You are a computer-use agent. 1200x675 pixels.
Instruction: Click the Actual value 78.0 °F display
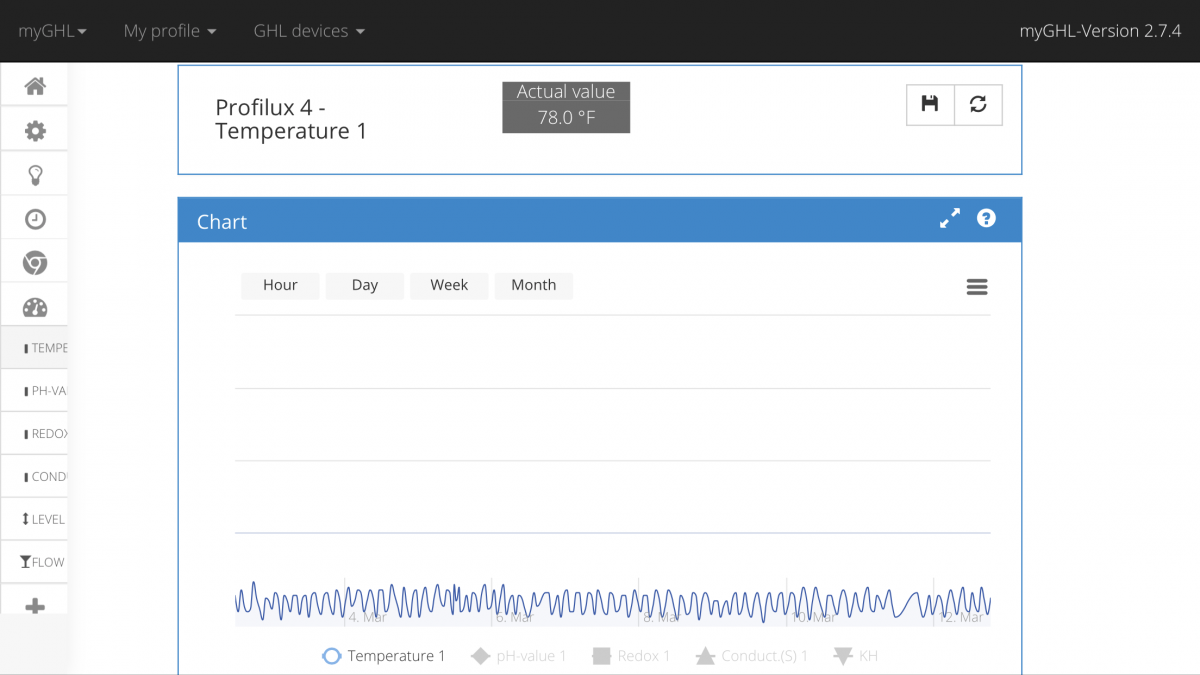click(x=566, y=107)
